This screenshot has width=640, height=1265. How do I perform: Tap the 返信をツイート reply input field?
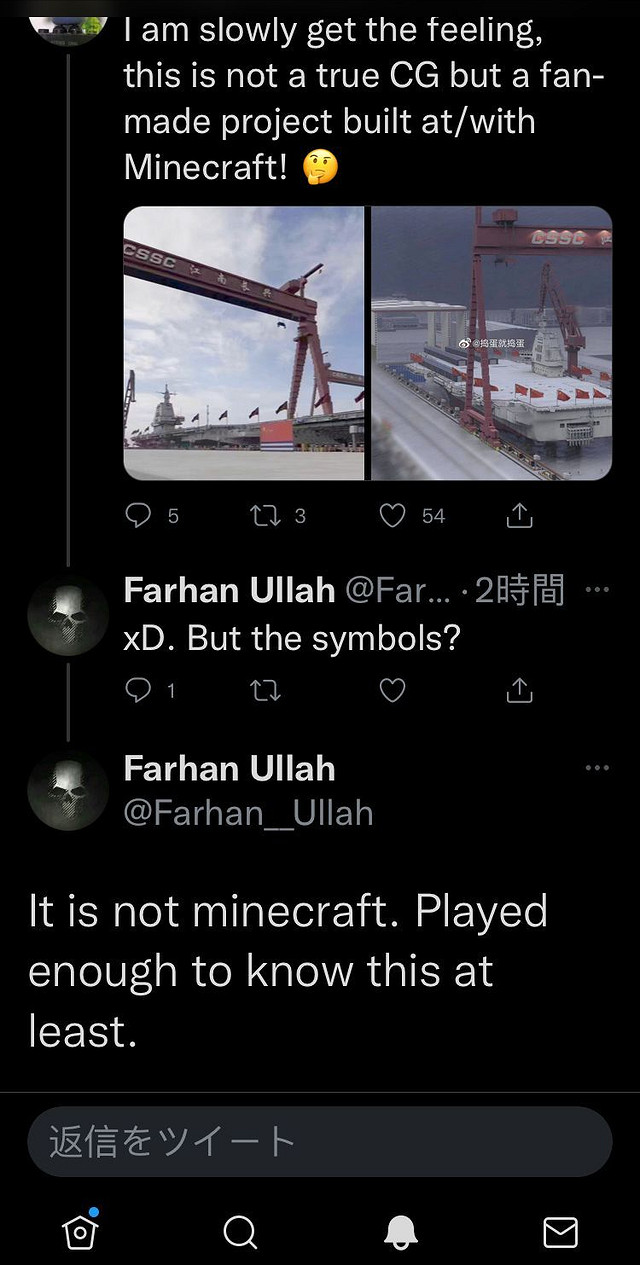pos(320,1139)
